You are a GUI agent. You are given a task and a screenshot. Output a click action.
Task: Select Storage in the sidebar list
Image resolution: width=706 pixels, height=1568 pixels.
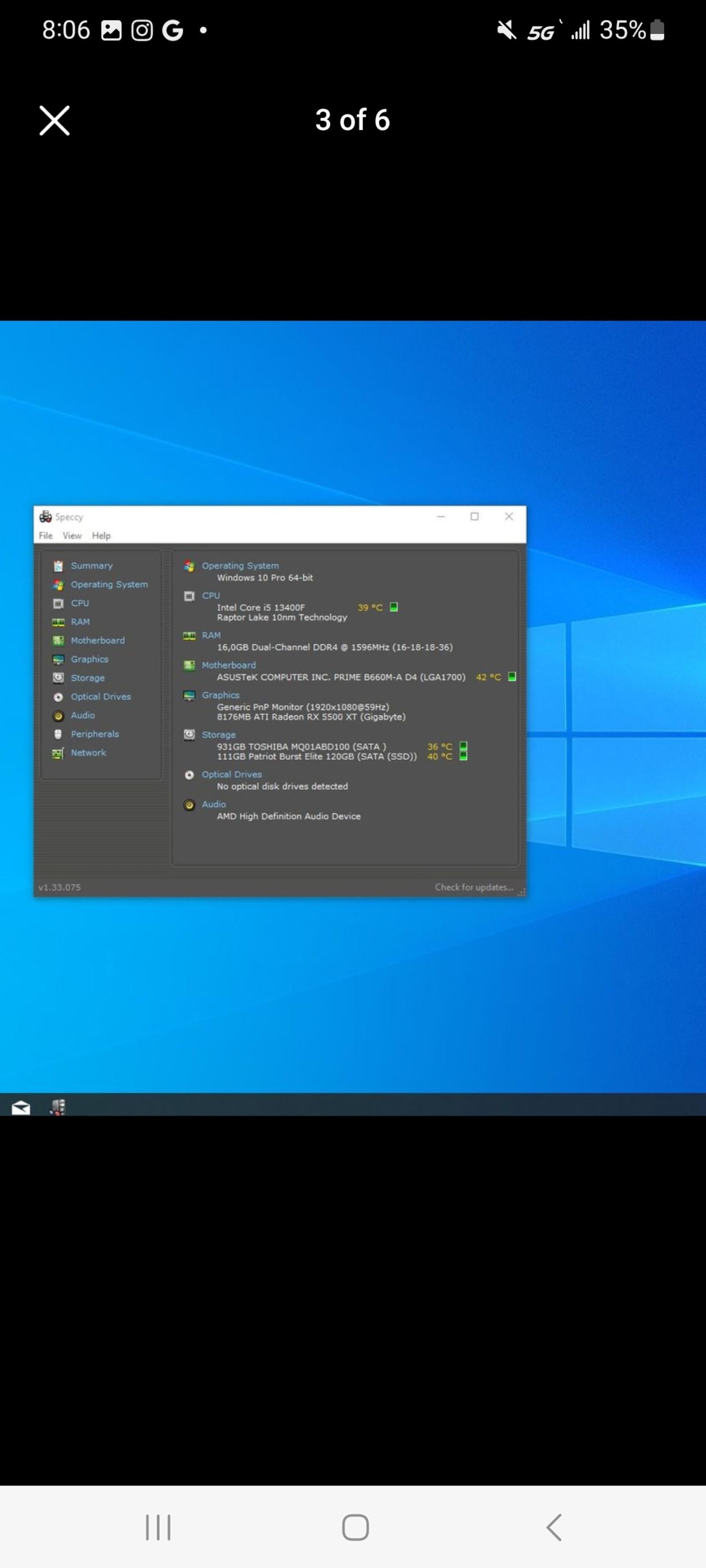[x=88, y=678]
